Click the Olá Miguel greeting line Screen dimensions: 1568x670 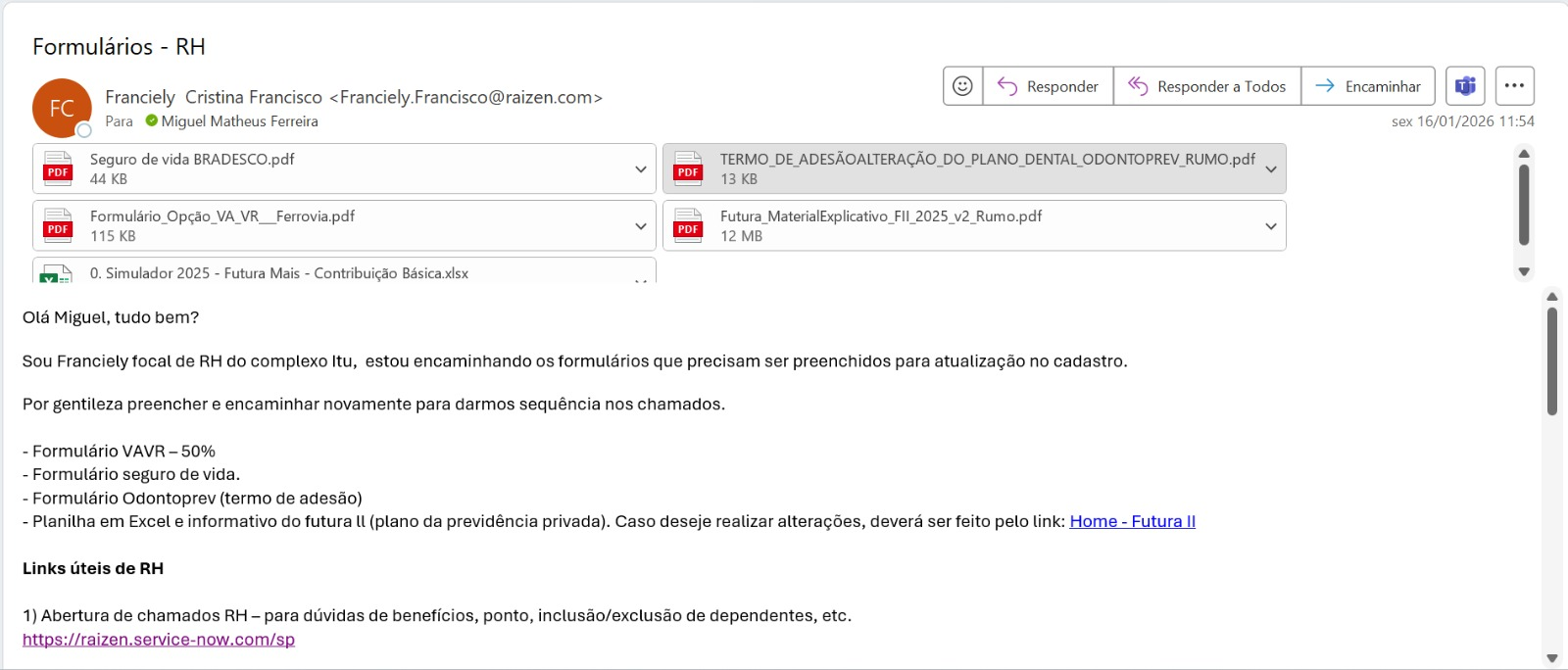(x=111, y=317)
